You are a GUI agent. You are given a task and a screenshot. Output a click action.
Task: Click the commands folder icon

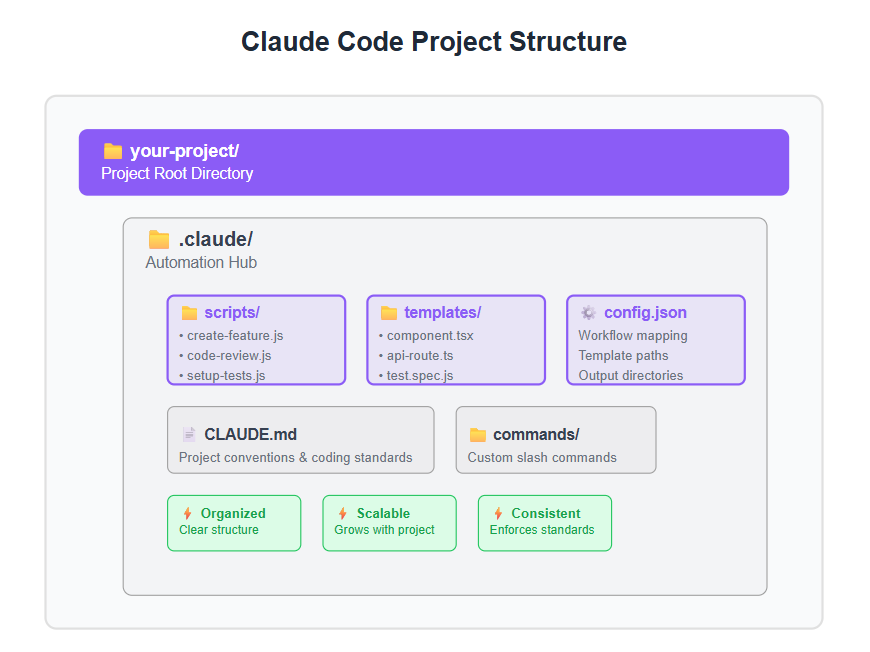click(478, 434)
